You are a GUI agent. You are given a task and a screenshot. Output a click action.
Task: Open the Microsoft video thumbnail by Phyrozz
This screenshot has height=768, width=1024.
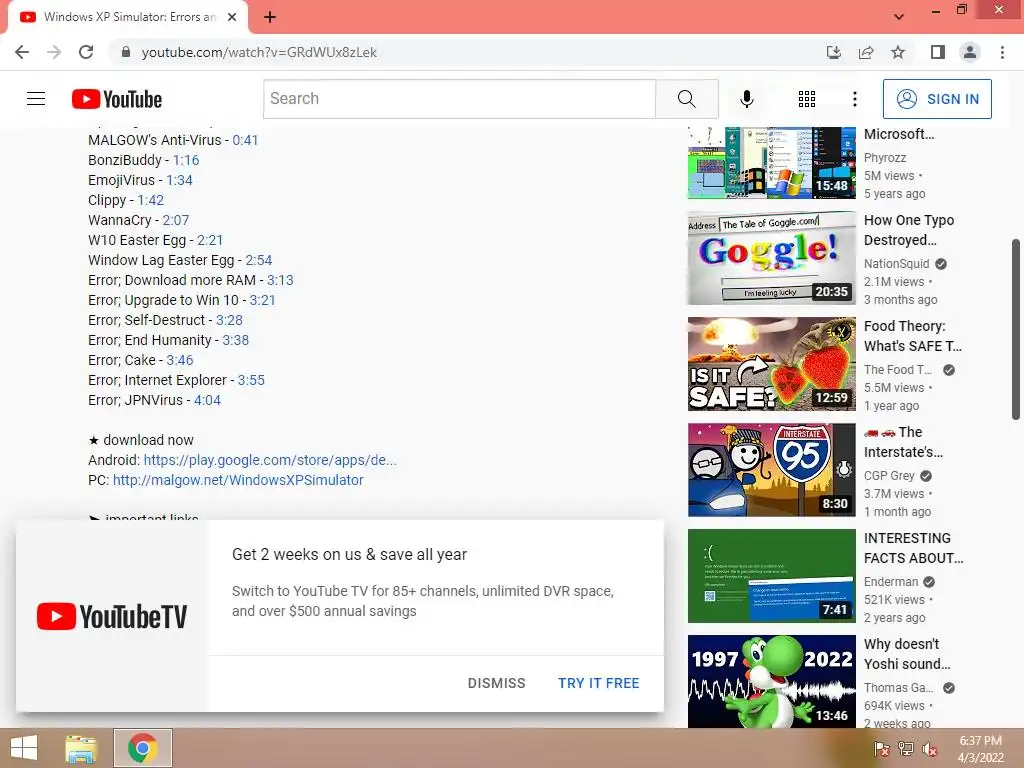pos(771,163)
